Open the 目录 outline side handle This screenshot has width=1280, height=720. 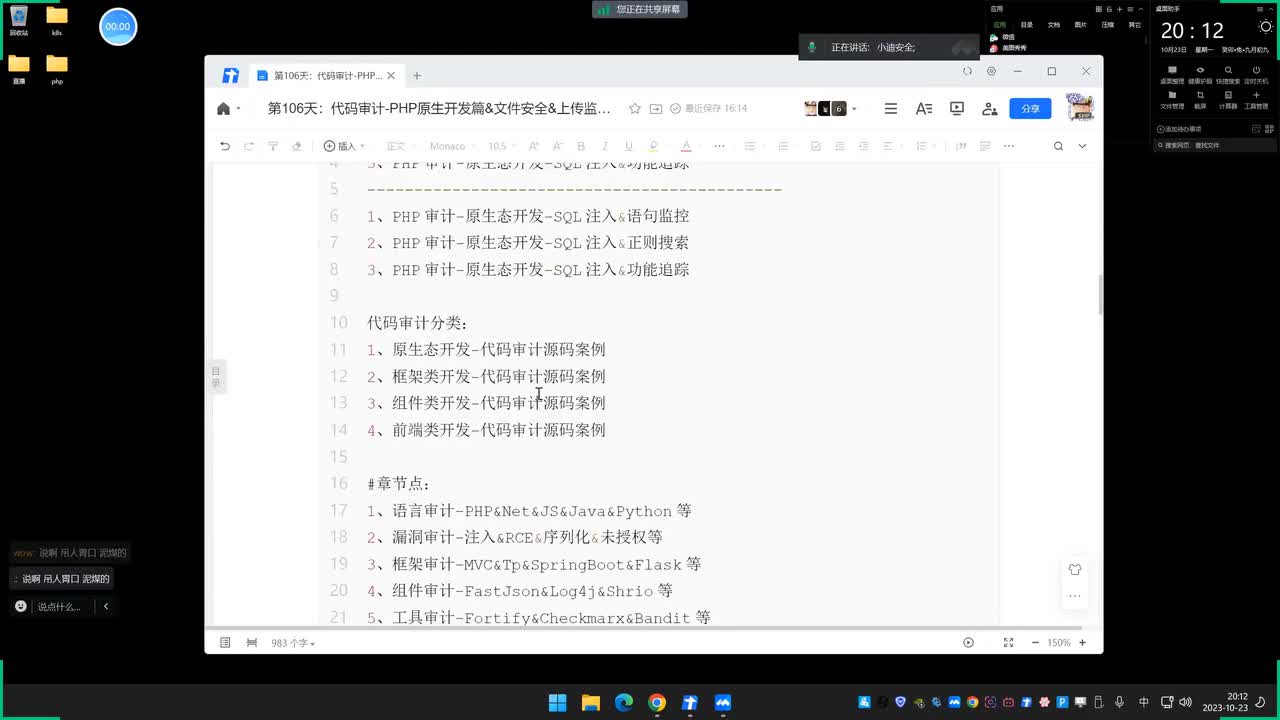pos(215,377)
